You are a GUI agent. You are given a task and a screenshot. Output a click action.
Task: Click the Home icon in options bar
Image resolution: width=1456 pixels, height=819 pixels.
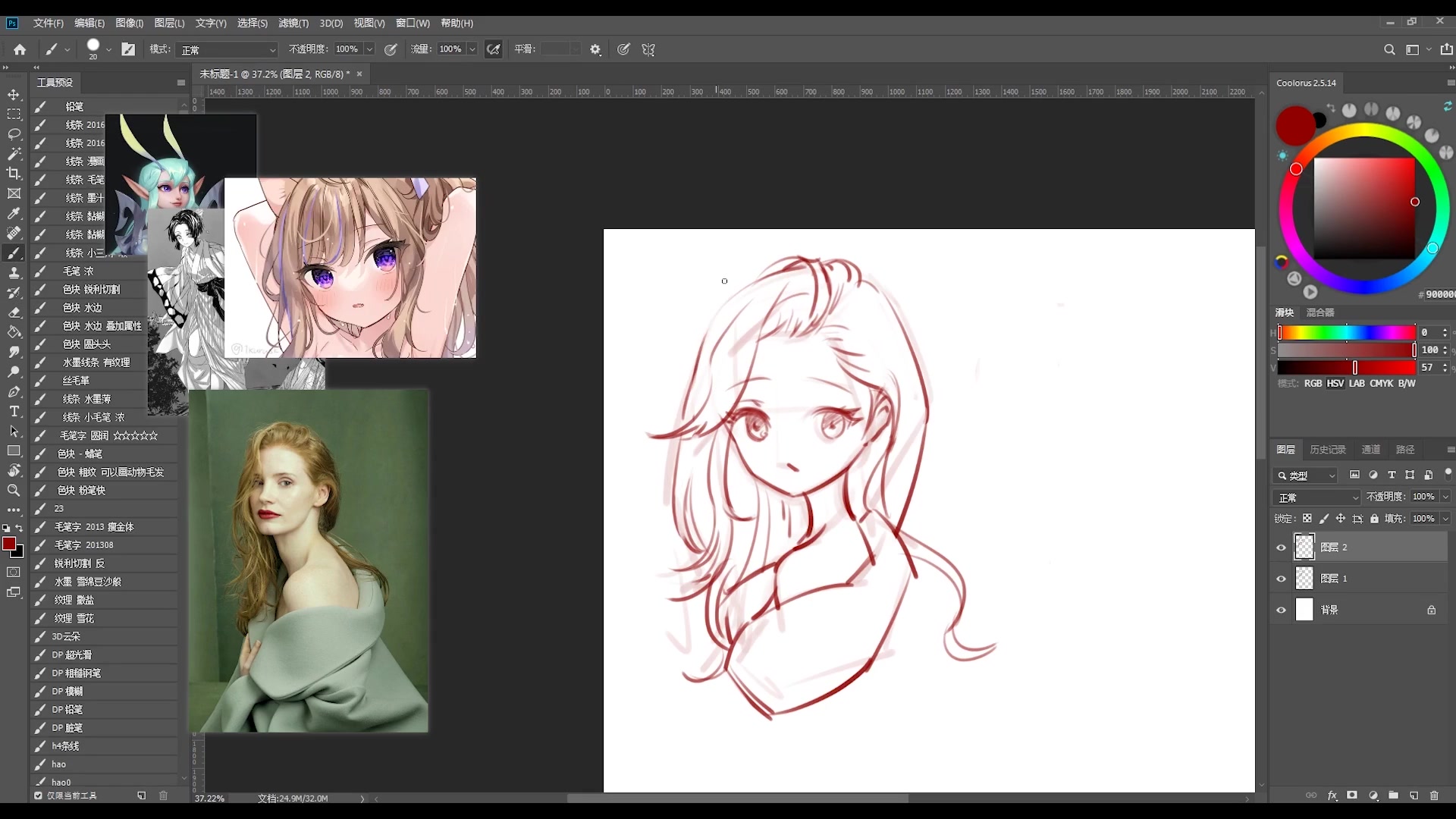pyautogui.click(x=20, y=49)
